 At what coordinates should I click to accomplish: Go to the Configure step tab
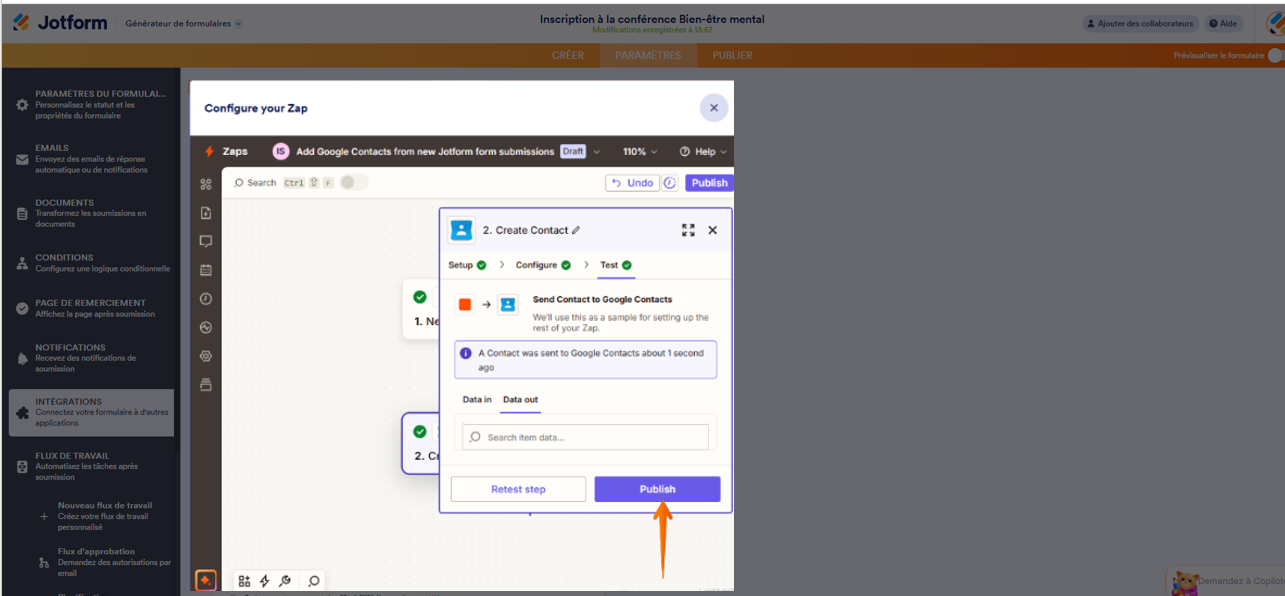click(543, 265)
